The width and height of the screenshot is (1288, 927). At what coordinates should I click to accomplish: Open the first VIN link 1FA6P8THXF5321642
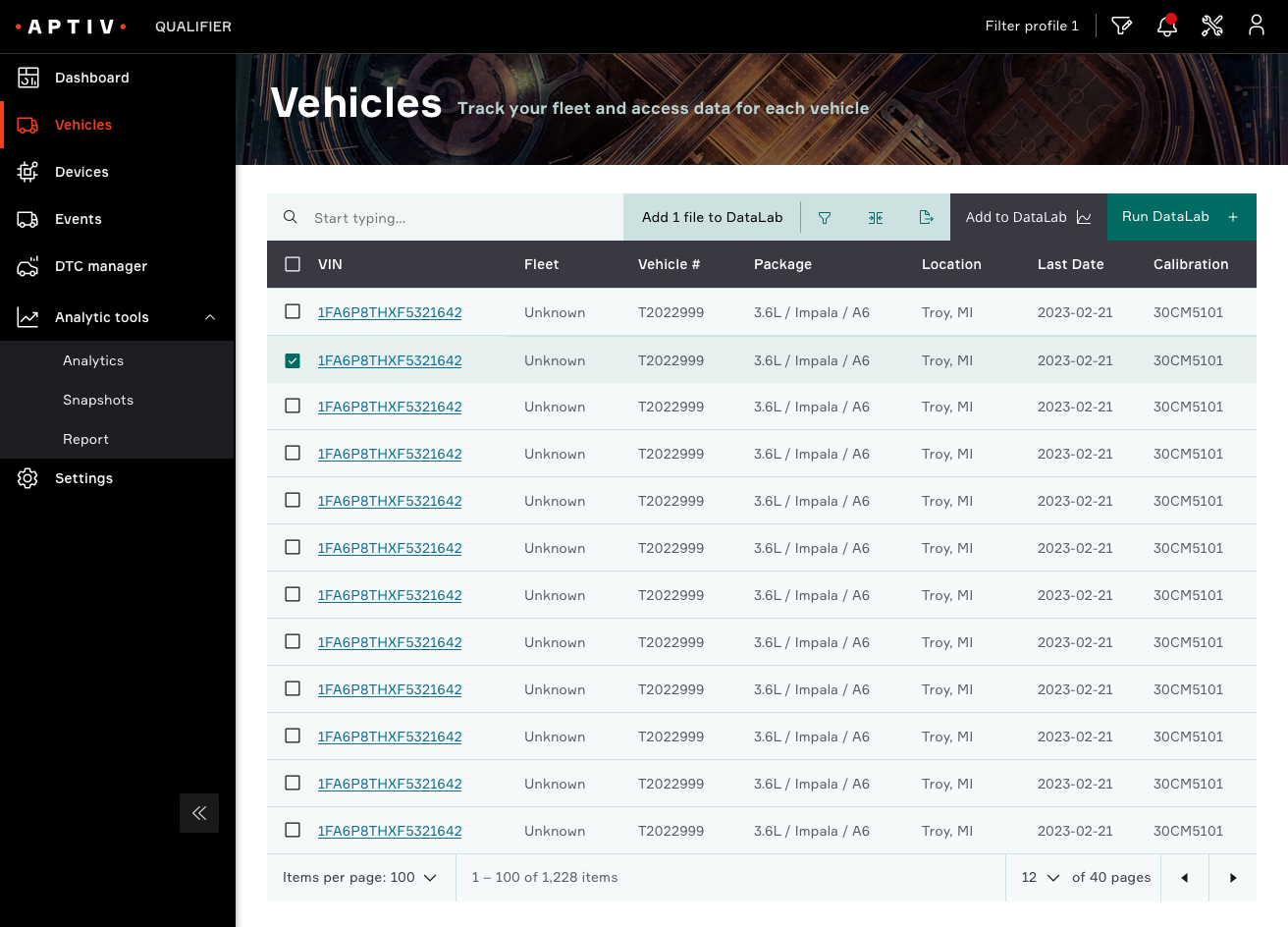point(389,312)
